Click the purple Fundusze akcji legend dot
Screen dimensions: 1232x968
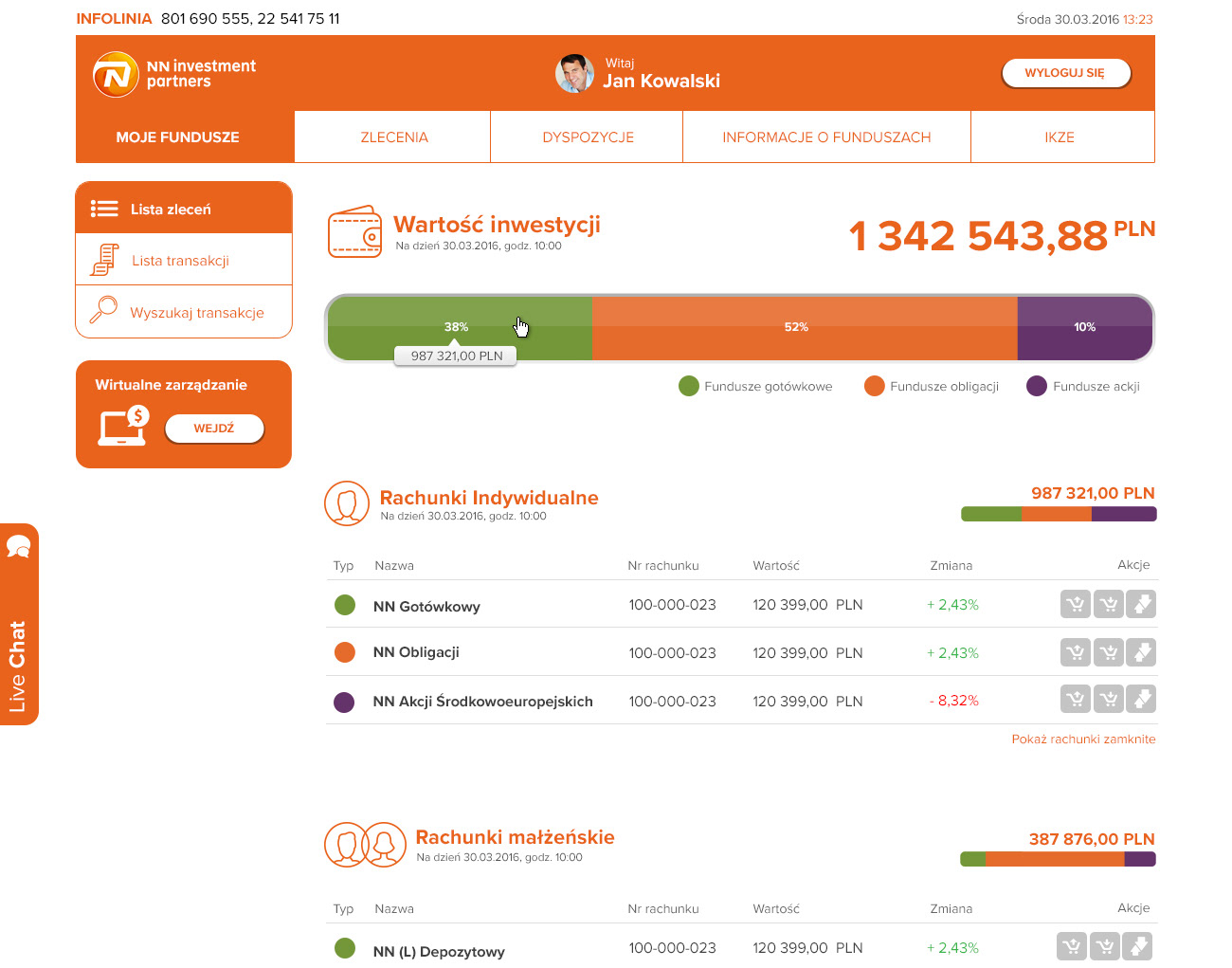[x=1037, y=386]
